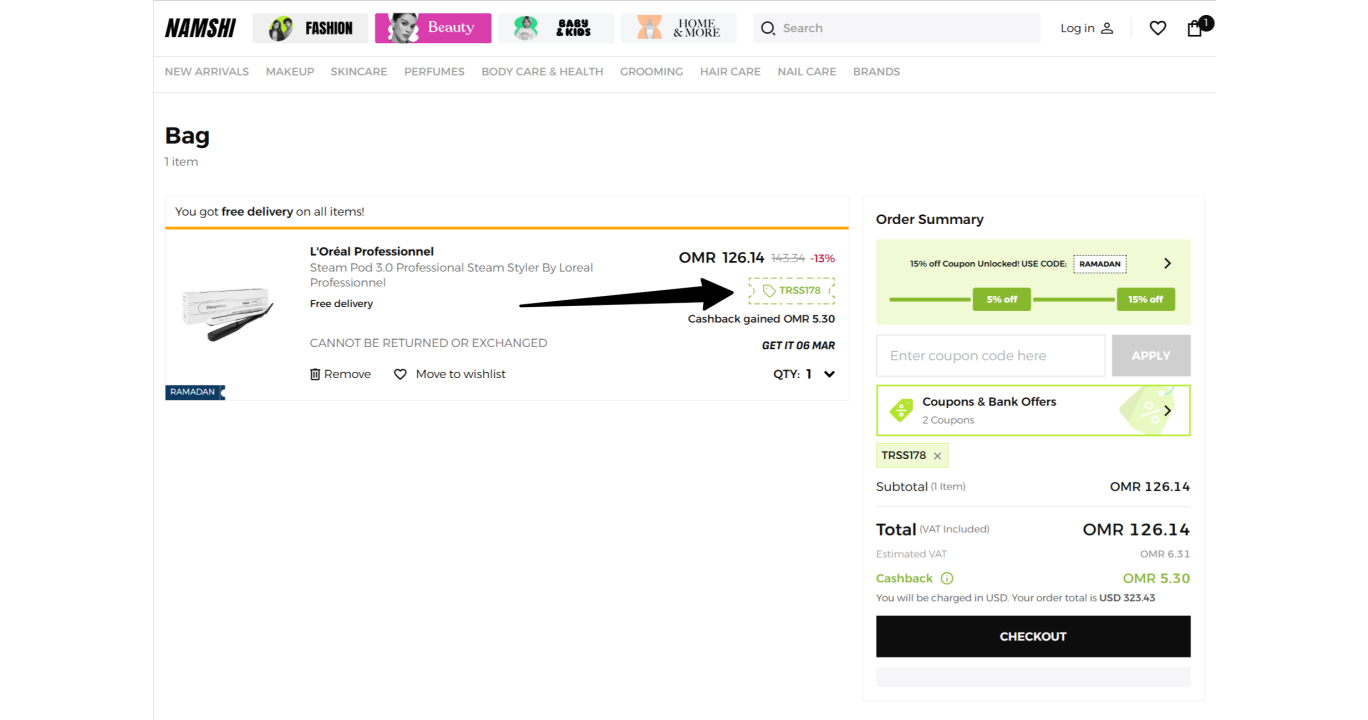Switch to the Baby & Kids category tab
Screen dimensions: 1368x720
coord(556,28)
